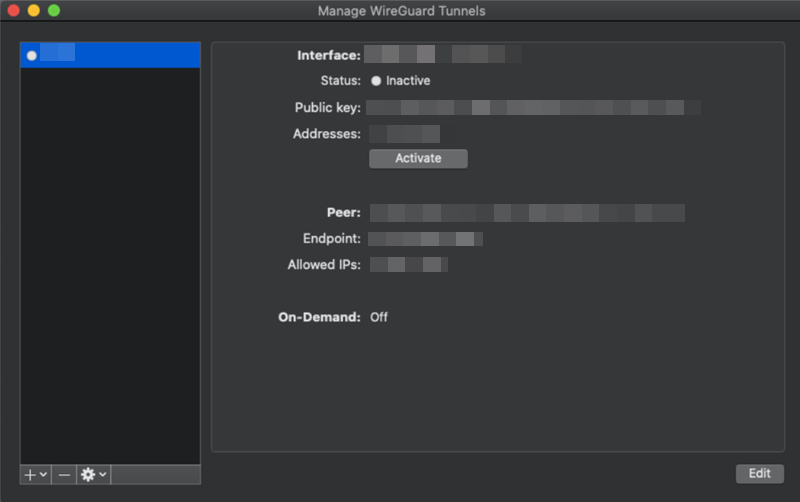
Task: Close the window with the red button
Action: click(x=13, y=11)
